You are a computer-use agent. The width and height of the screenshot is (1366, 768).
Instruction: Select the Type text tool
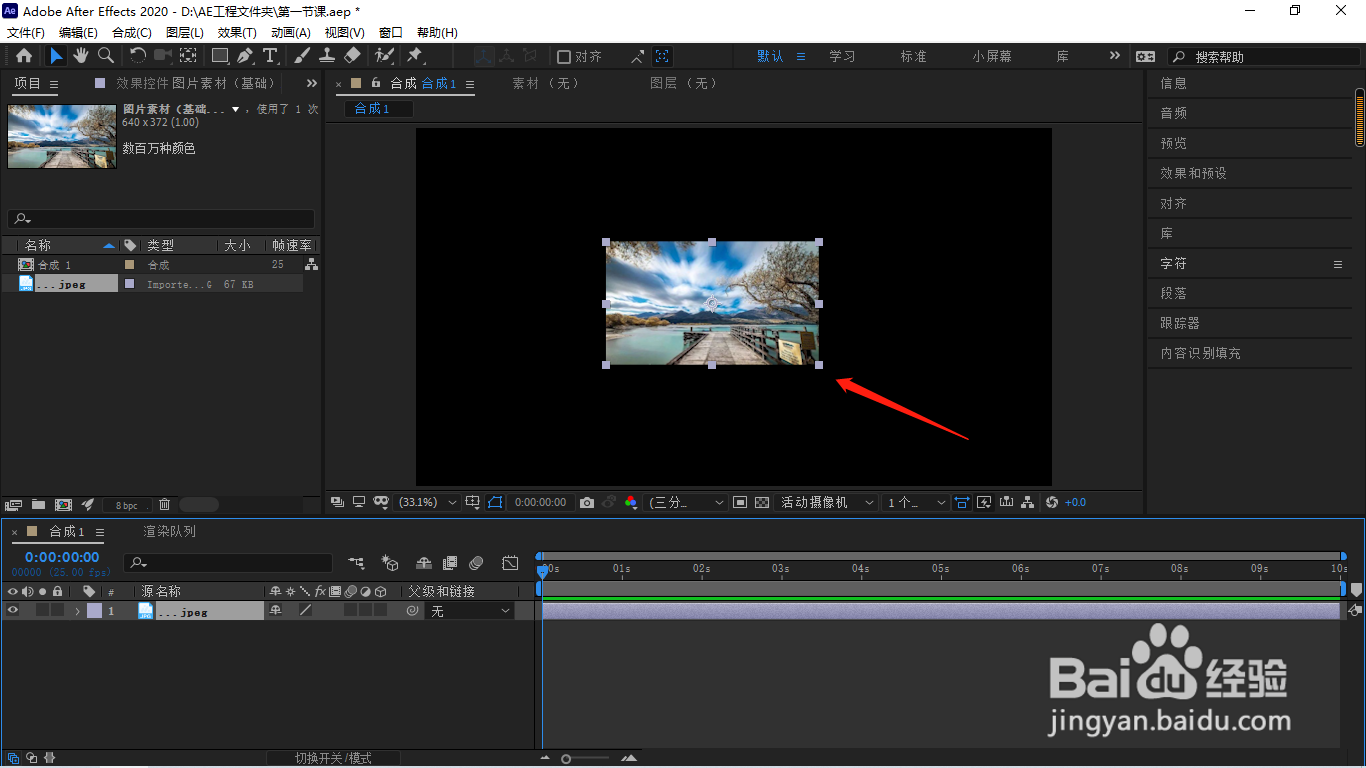tap(270, 56)
